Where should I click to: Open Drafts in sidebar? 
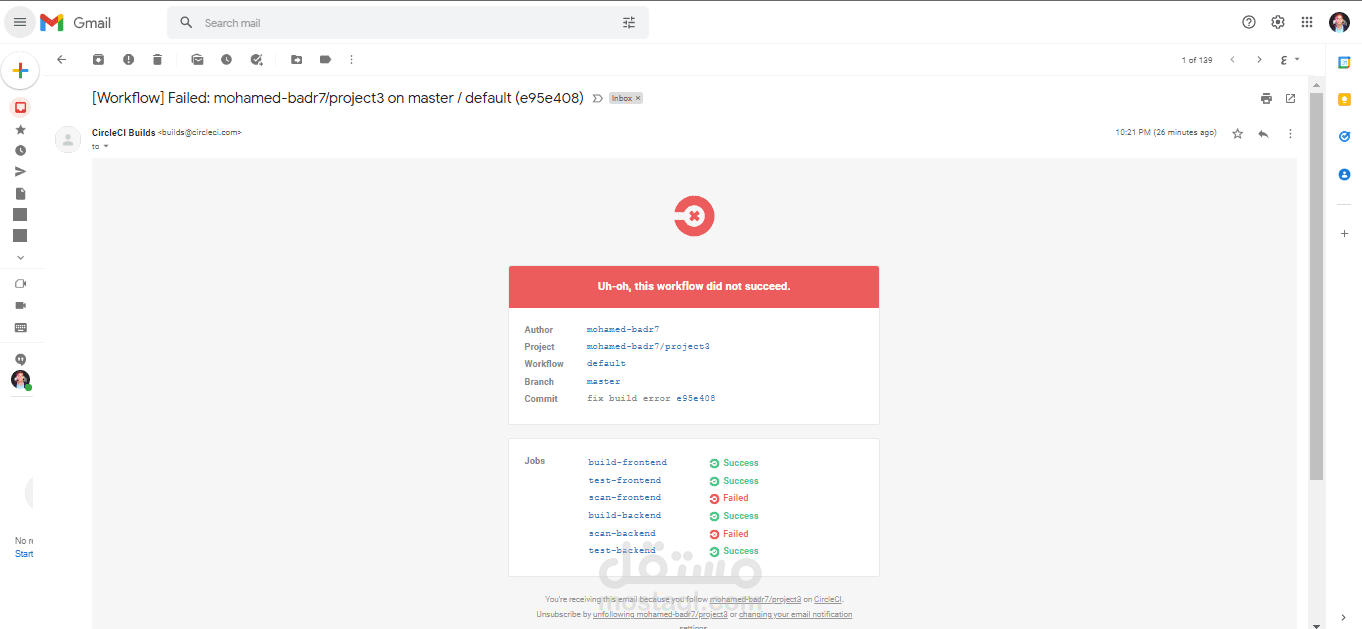point(20,193)
